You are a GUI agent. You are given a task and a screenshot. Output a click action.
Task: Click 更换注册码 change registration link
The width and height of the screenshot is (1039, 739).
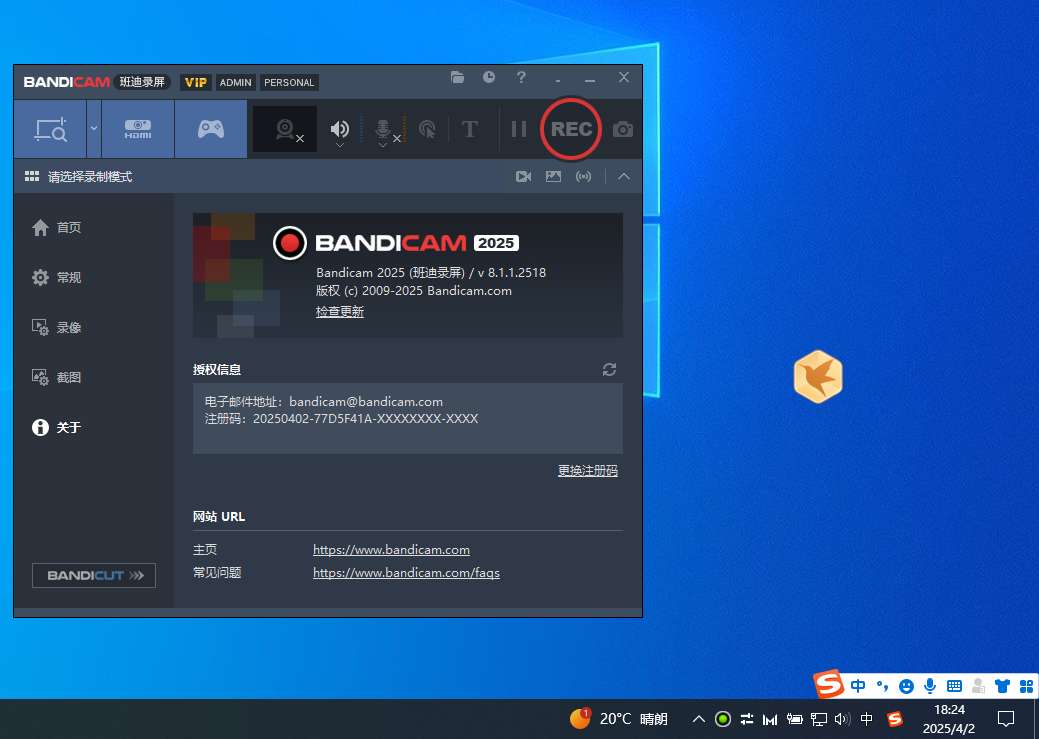(x=588, y=471)
